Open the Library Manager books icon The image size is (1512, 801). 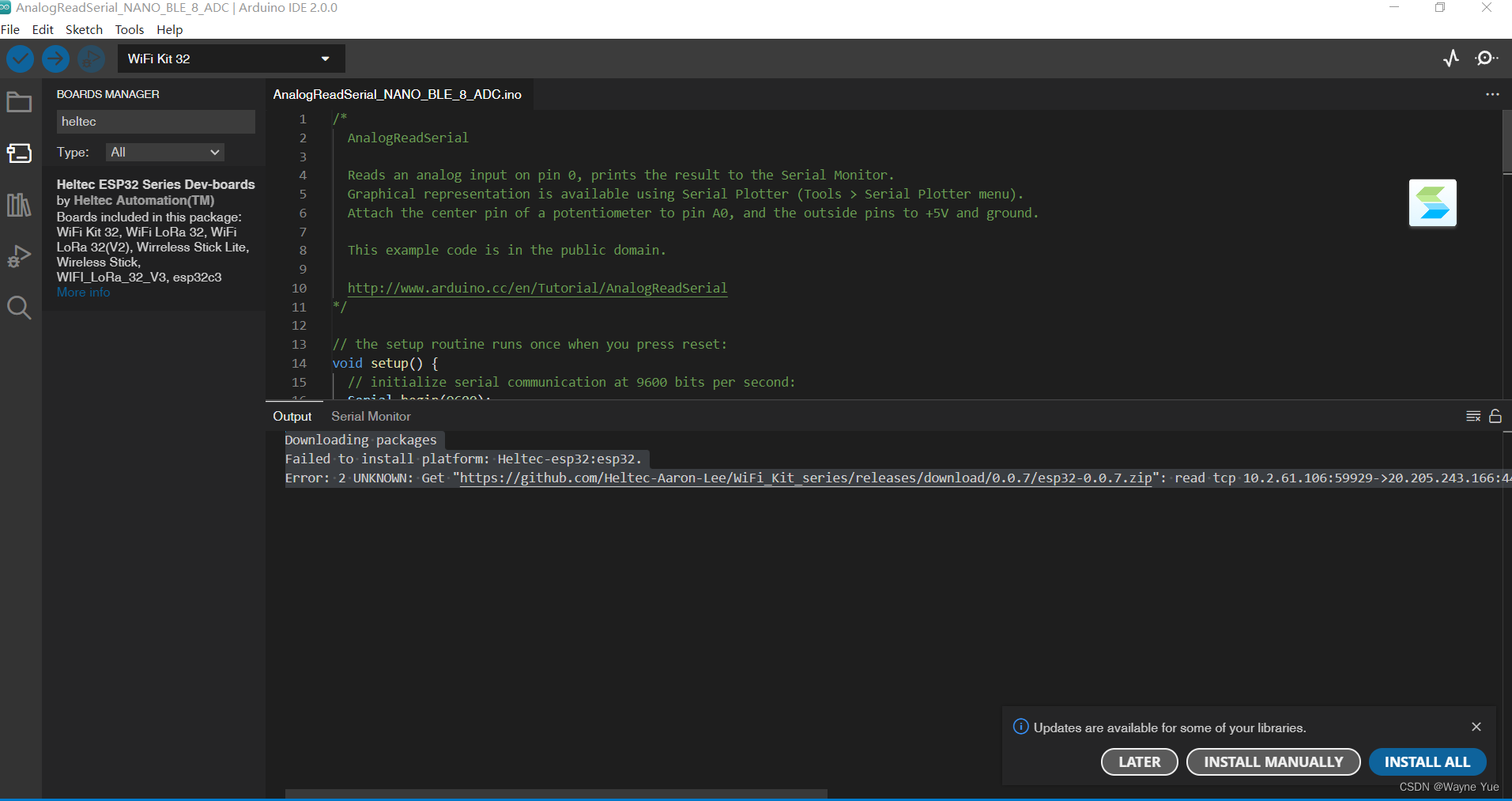point(19,205)
